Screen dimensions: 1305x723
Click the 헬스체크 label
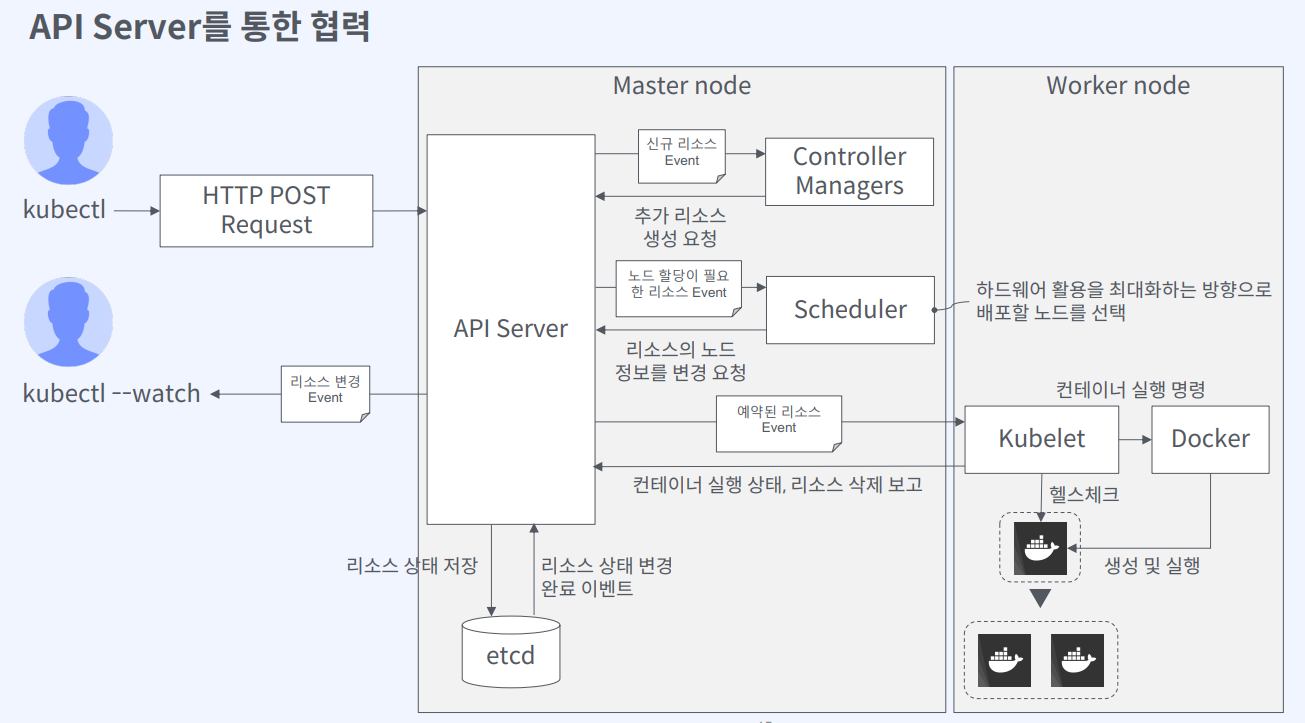pyautogui.click(x=1084, y=494)
